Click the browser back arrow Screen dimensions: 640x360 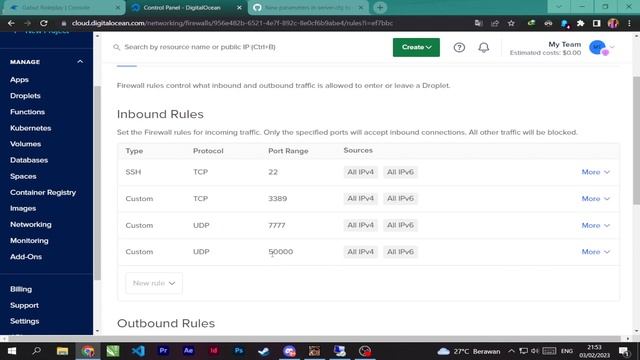tap(11, 23)
